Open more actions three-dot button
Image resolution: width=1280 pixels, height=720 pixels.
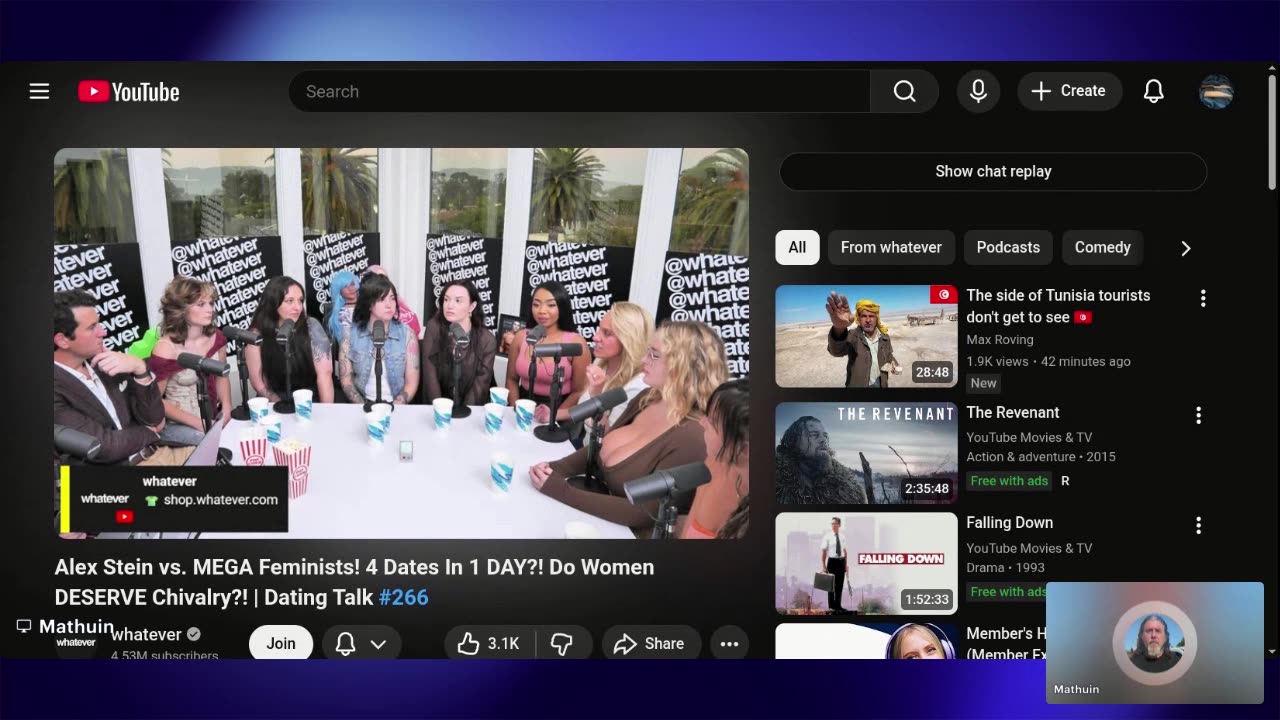[x=729, y=643]
